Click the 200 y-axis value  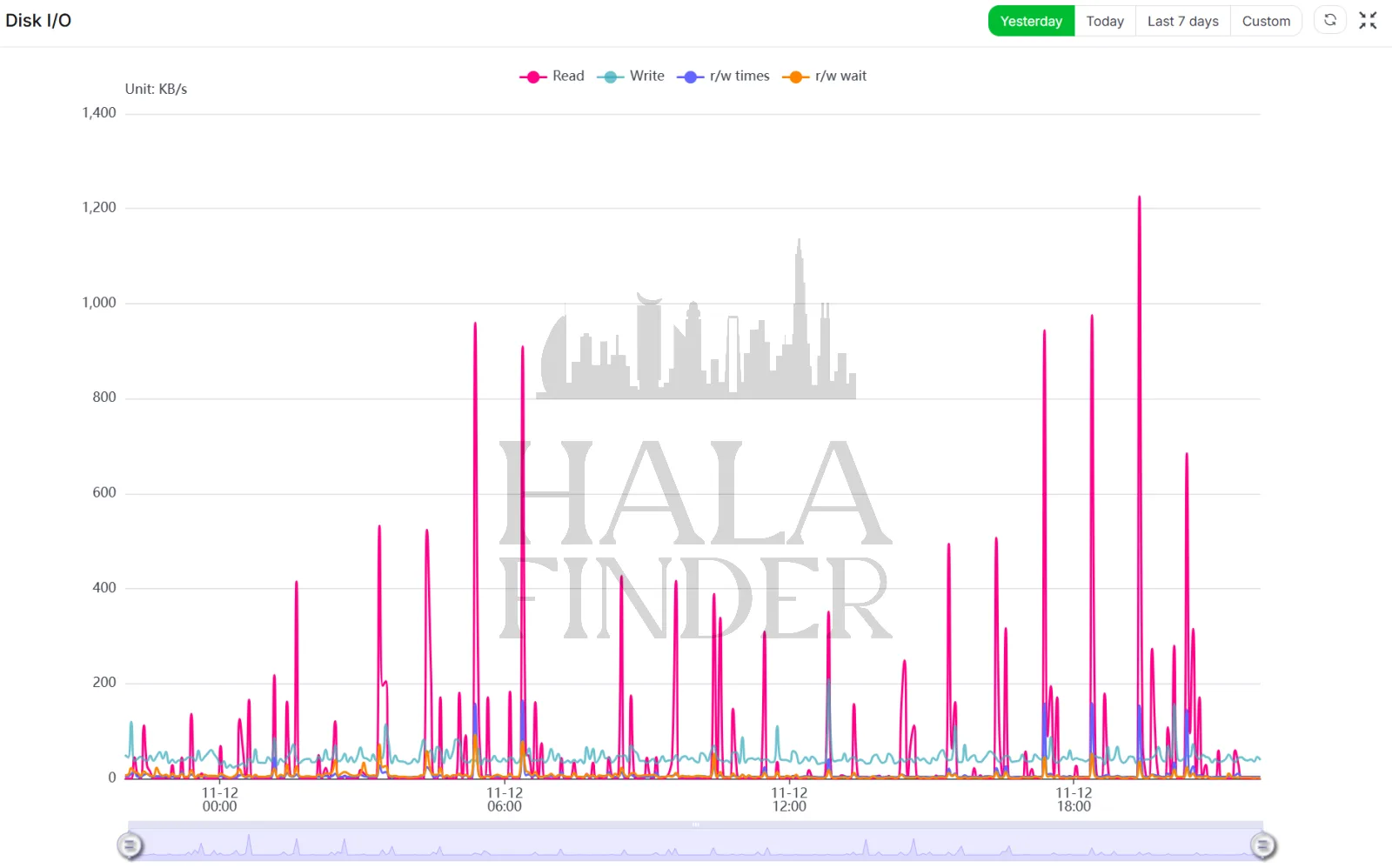pos(104,683)
